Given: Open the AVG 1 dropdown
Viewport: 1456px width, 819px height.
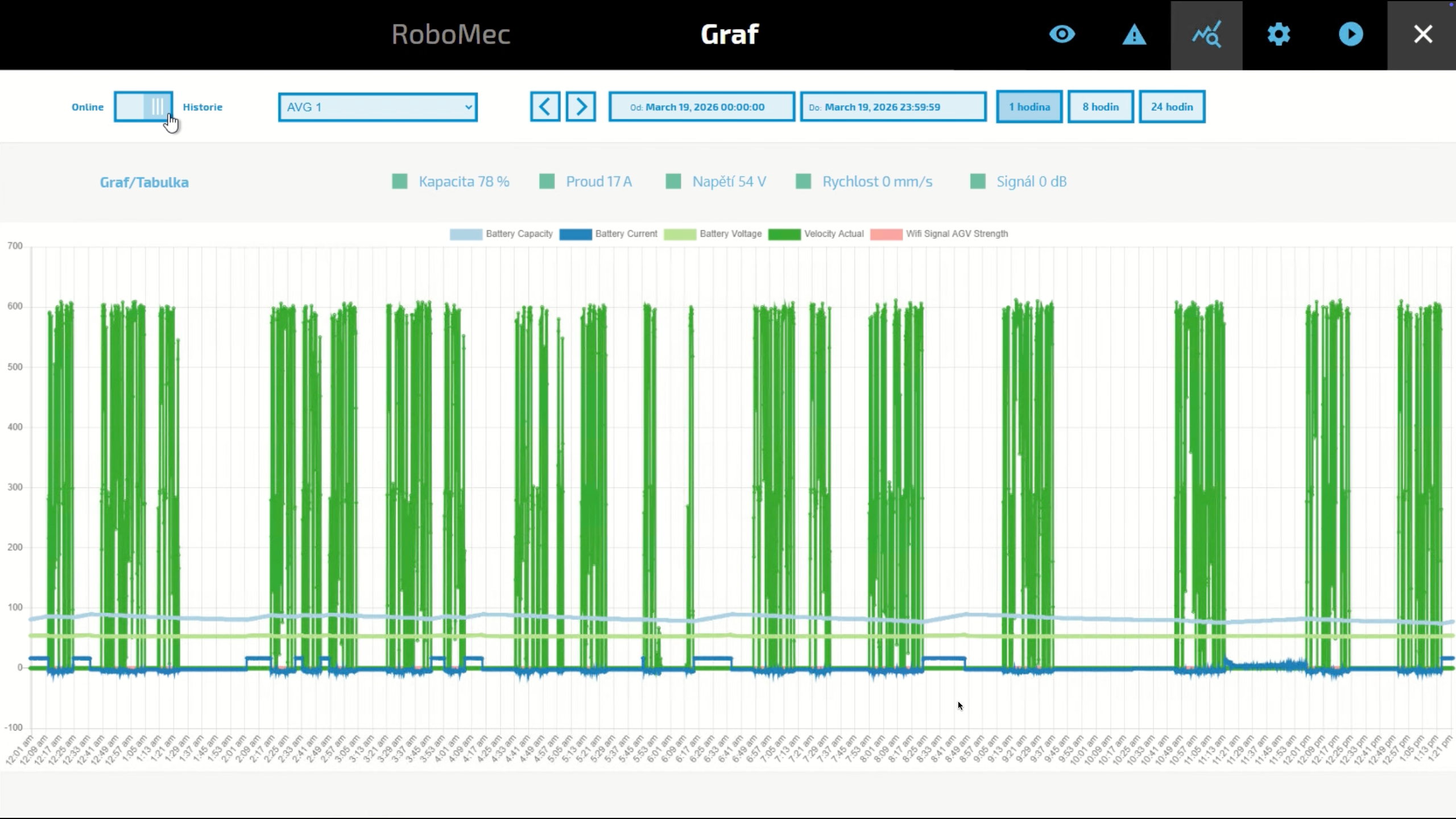Looking at the screenshot, I should pyautogui.click(x=378, y=107).
